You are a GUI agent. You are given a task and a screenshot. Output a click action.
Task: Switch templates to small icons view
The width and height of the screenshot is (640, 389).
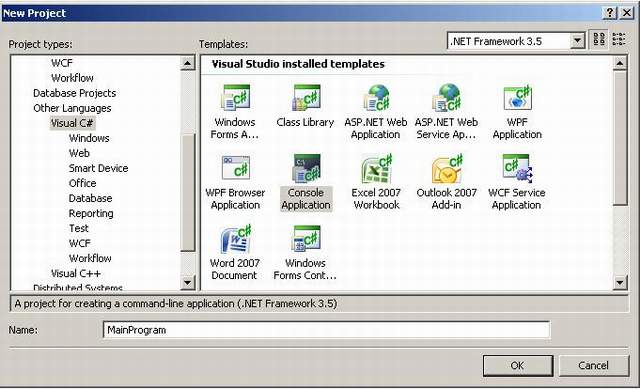[x=619, y=40]
